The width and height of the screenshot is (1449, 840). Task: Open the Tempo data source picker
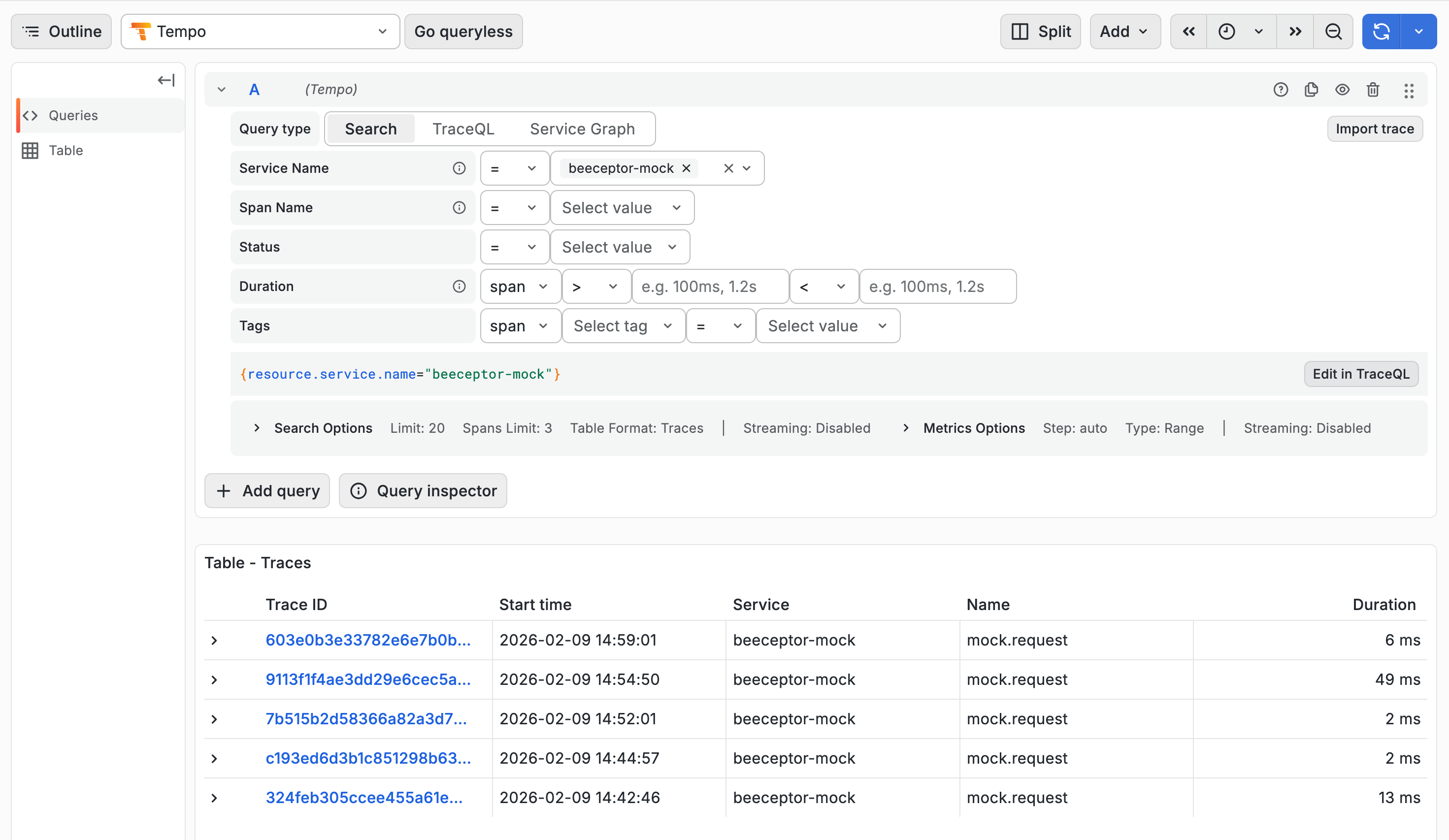click(x=260, y=31)
